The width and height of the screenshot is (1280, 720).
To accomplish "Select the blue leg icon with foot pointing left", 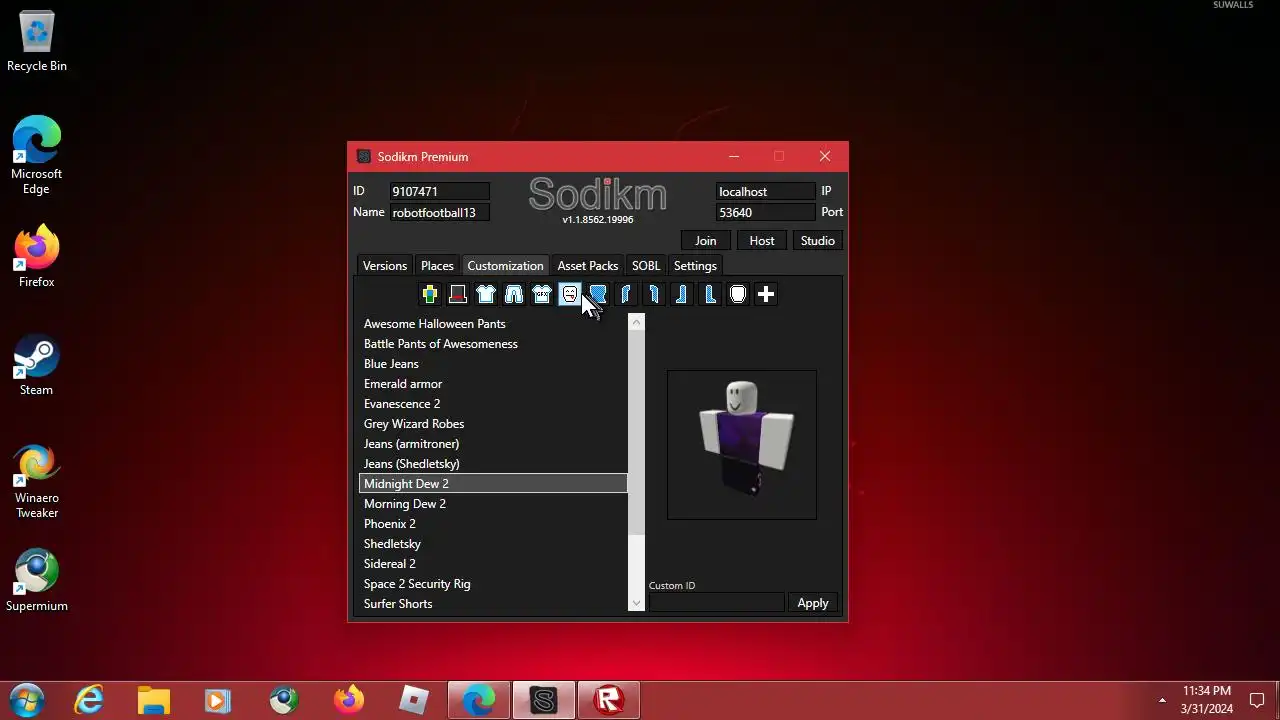I will click(682, 294).
